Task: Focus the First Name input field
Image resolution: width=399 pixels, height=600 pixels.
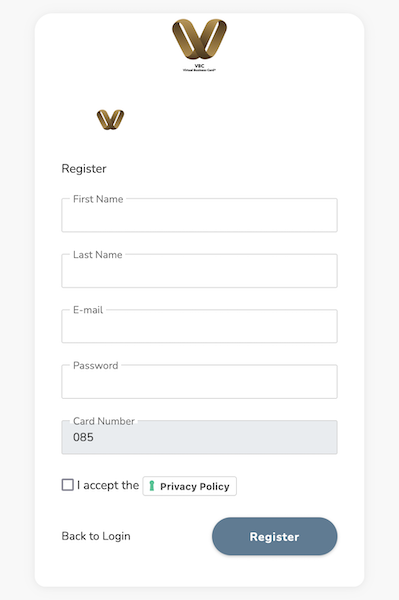Action: pos(199,215)
